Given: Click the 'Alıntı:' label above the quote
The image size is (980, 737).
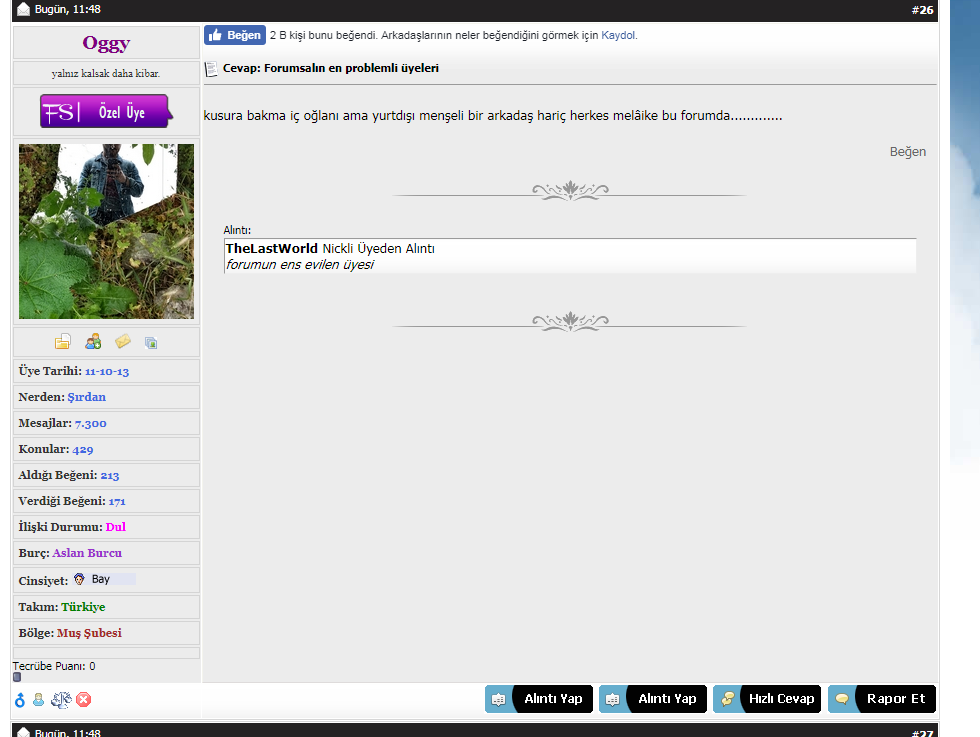Looking at the screenshot, I should 237,230.
